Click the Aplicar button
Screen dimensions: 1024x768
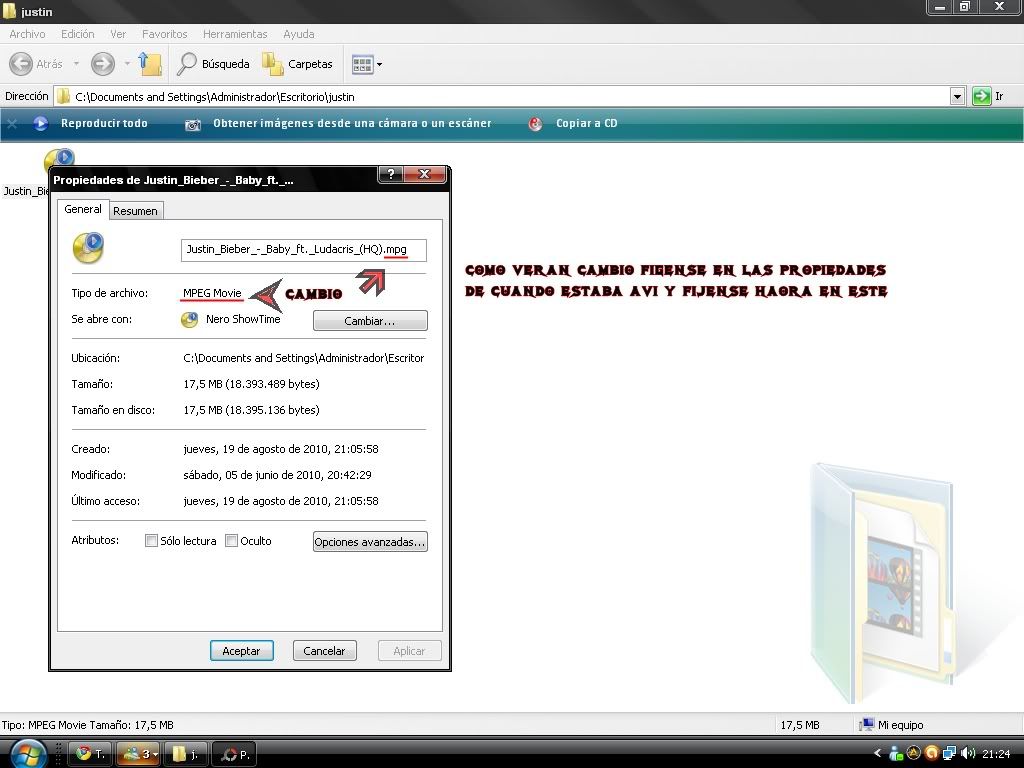tap(409, 650)
